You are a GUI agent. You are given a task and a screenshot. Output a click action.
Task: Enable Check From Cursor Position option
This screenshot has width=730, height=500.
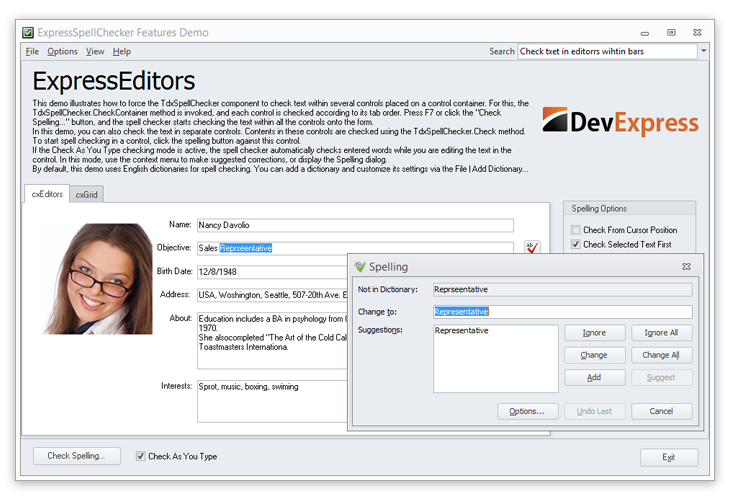tap(576, 230)
